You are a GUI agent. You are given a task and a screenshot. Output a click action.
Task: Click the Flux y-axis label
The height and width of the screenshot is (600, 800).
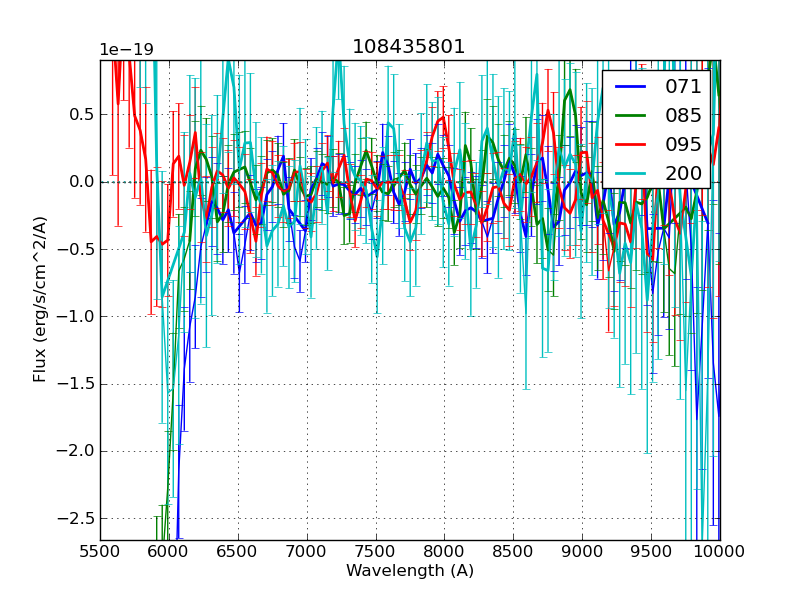pyautogui.click(x=40, y=299)
